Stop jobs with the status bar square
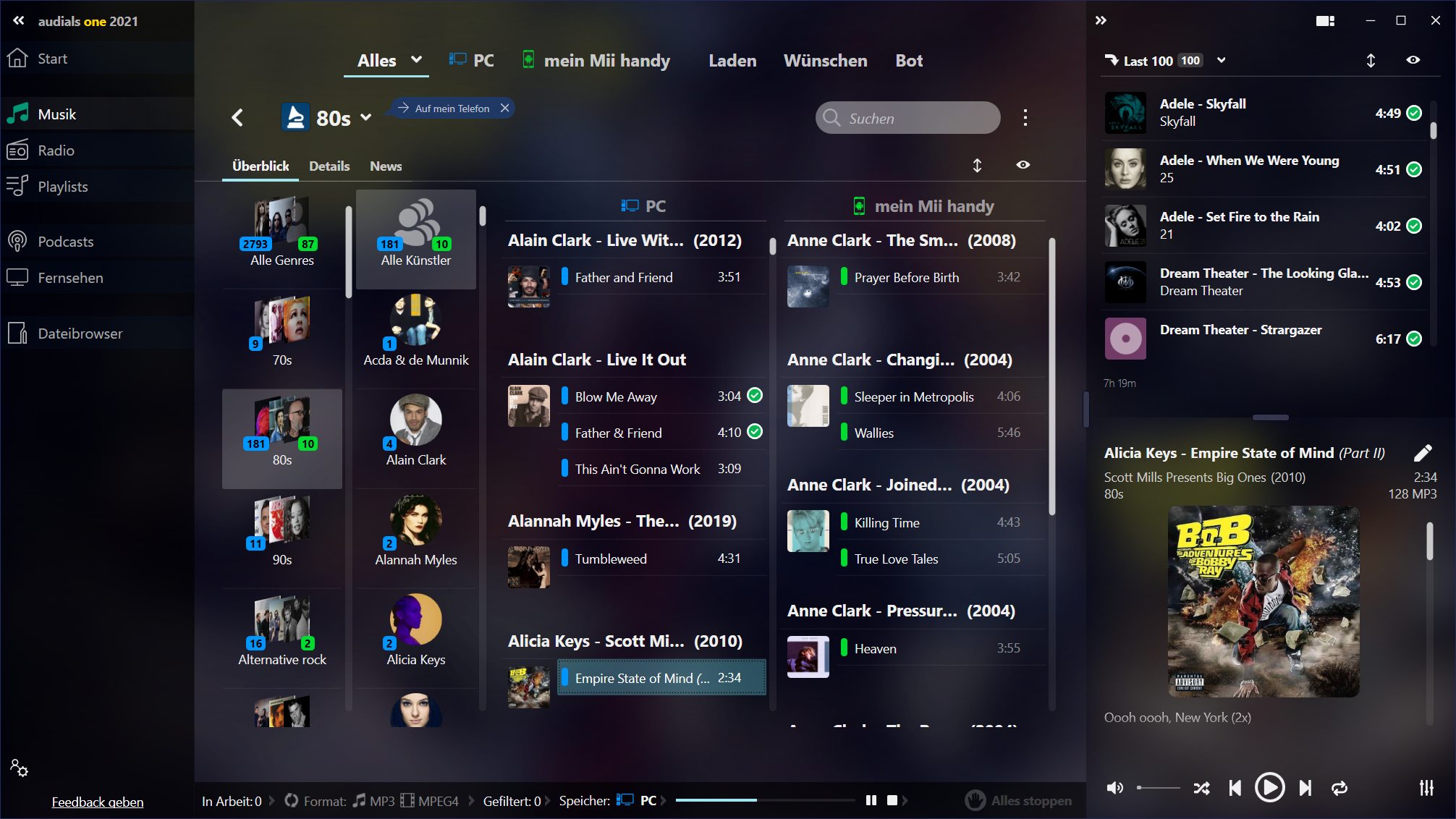This screenshot has width=1456, height=819. (892, 800)
